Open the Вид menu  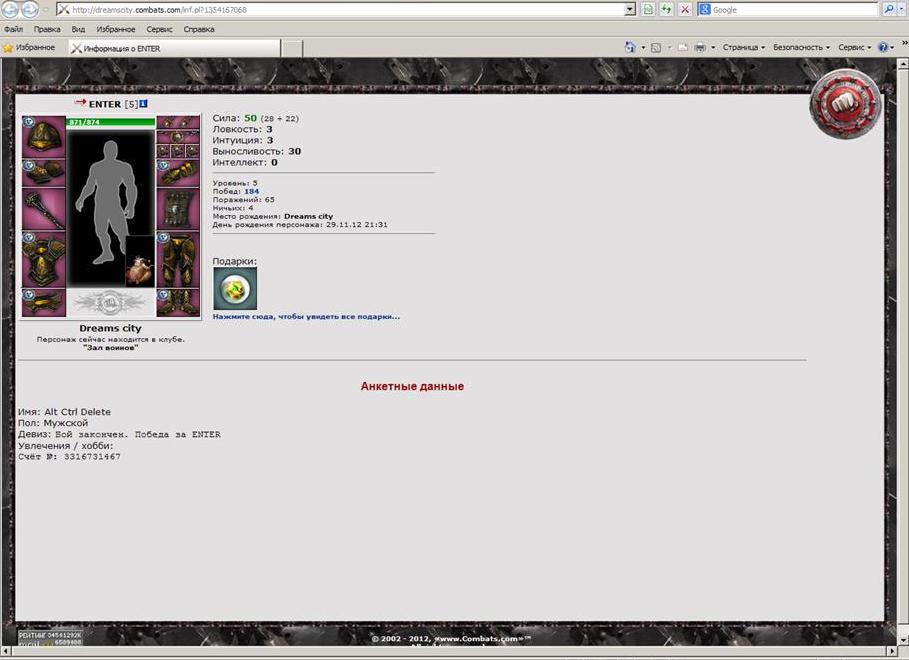[78, 29]
